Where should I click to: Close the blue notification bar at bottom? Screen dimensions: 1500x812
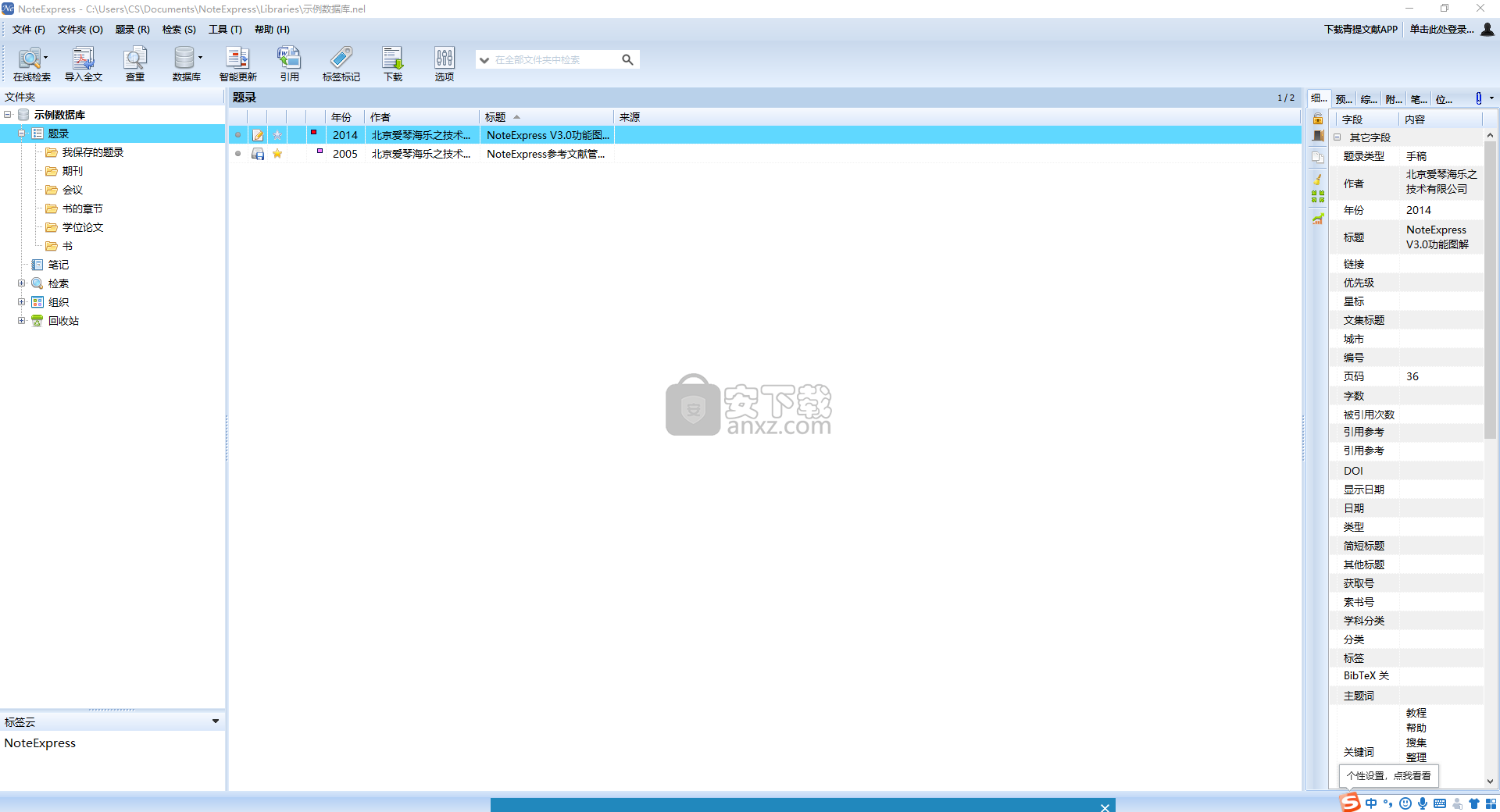1105,807
